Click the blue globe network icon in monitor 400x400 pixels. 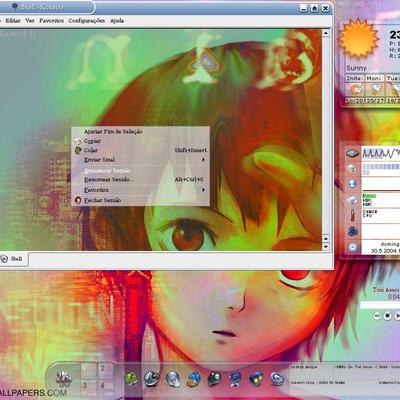click(x=353, y=184)
